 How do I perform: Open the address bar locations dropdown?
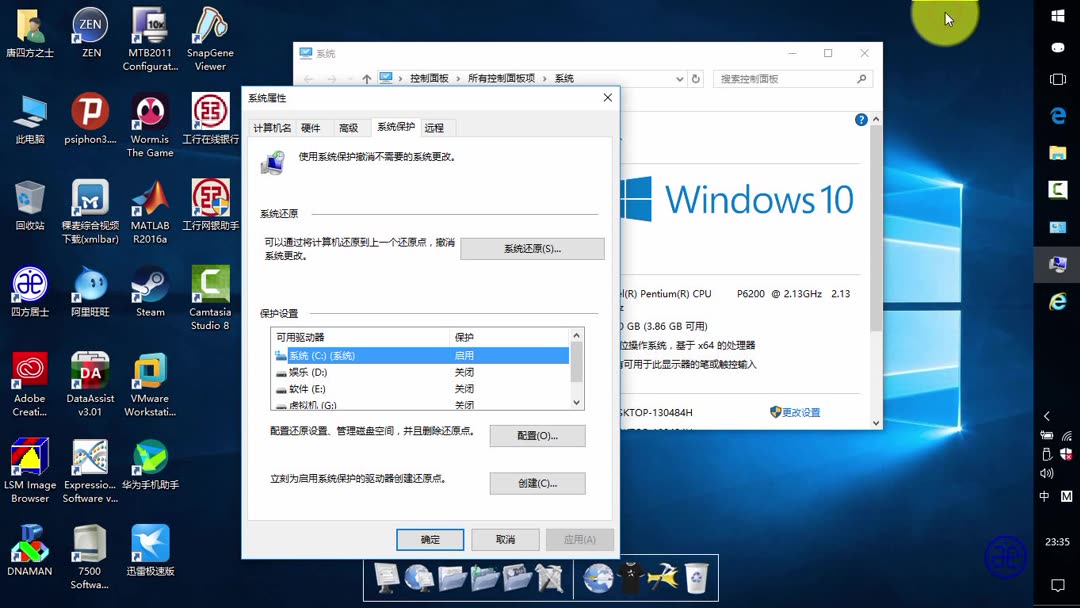[679, 77]
